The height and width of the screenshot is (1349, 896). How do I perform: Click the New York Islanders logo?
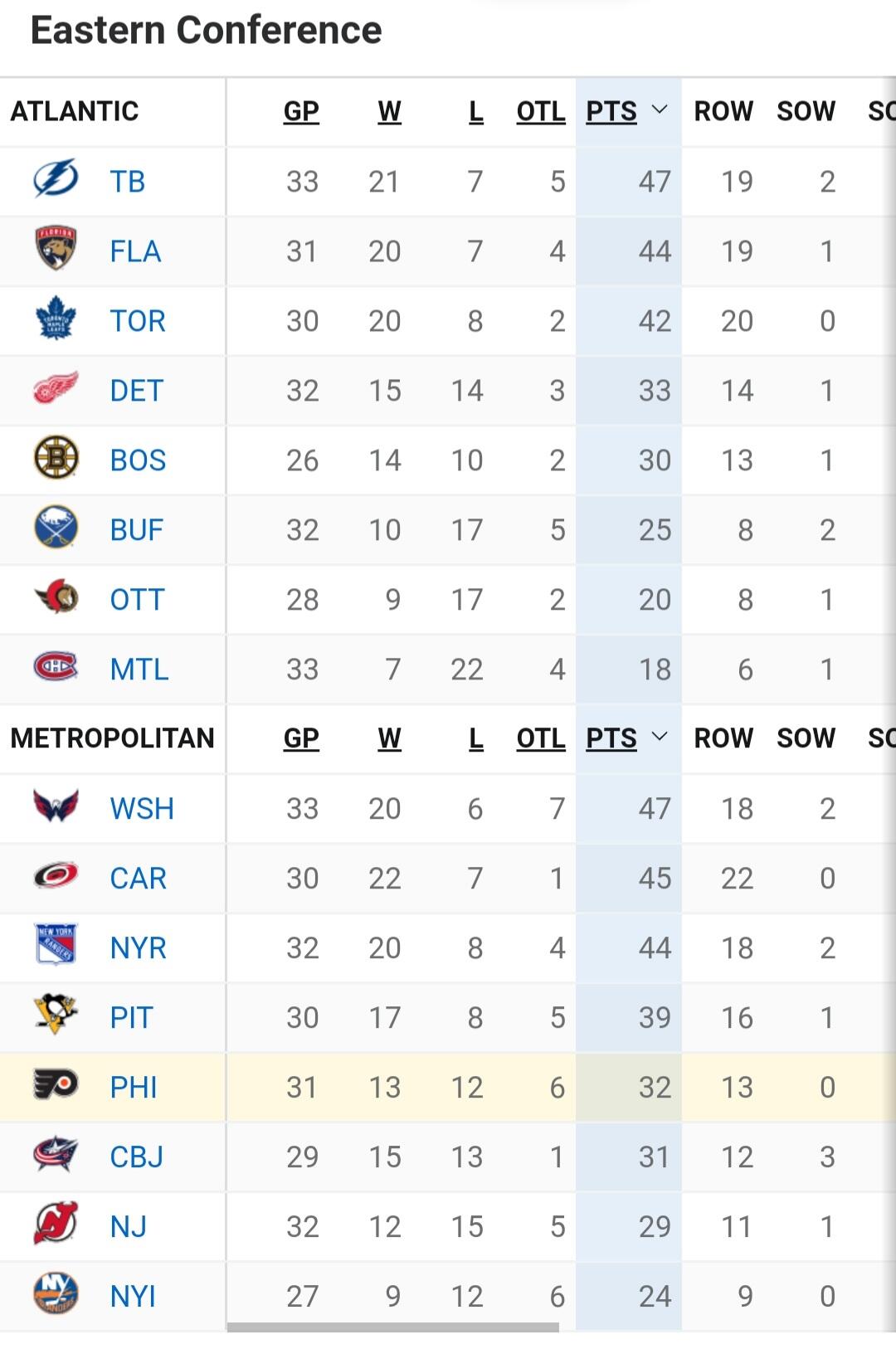point(56,1294)
